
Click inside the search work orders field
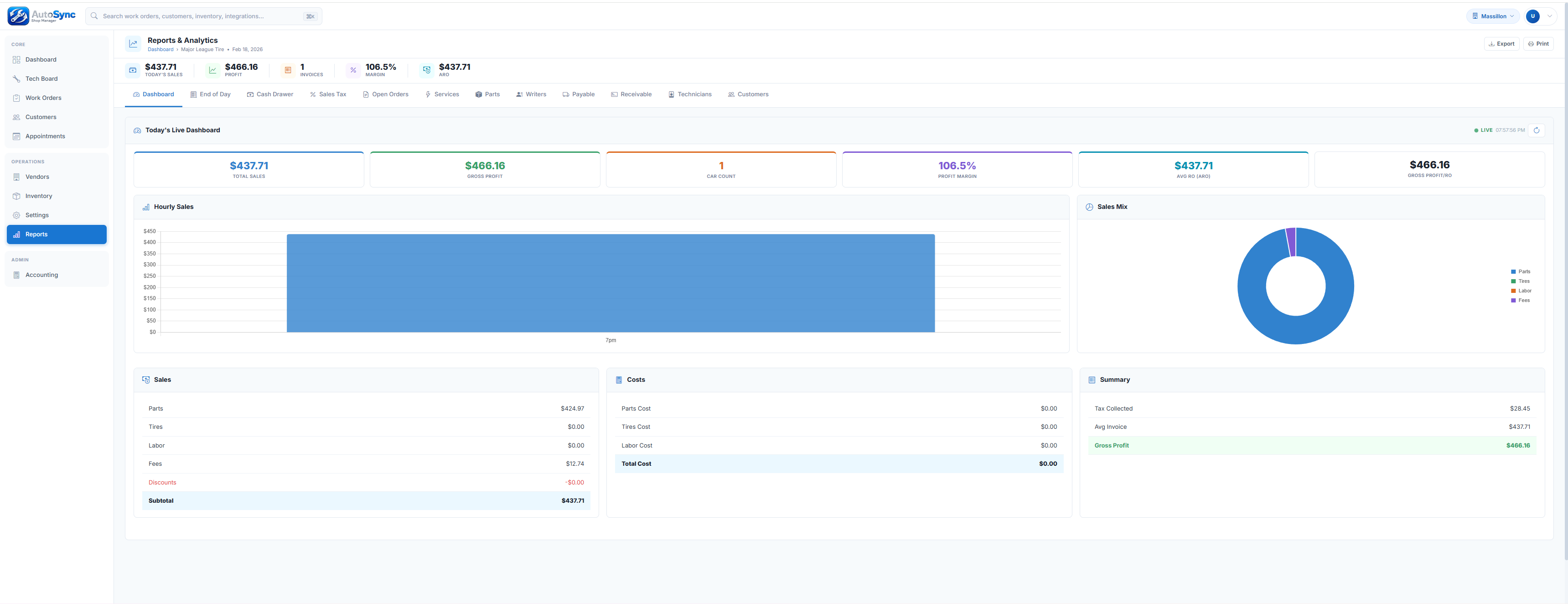201,16
